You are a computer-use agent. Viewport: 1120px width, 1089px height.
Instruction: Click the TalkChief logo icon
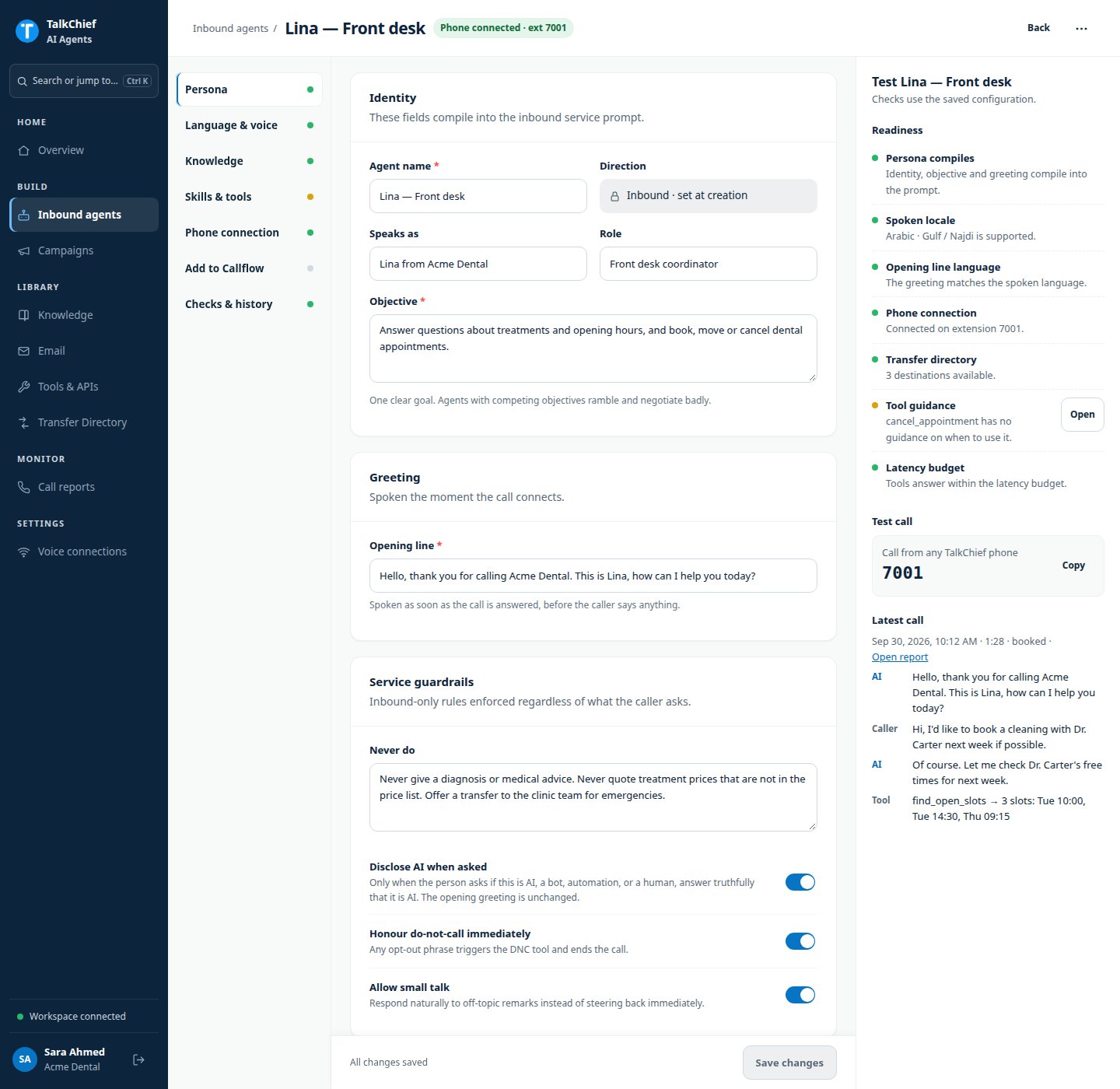[x=27, y=31]
